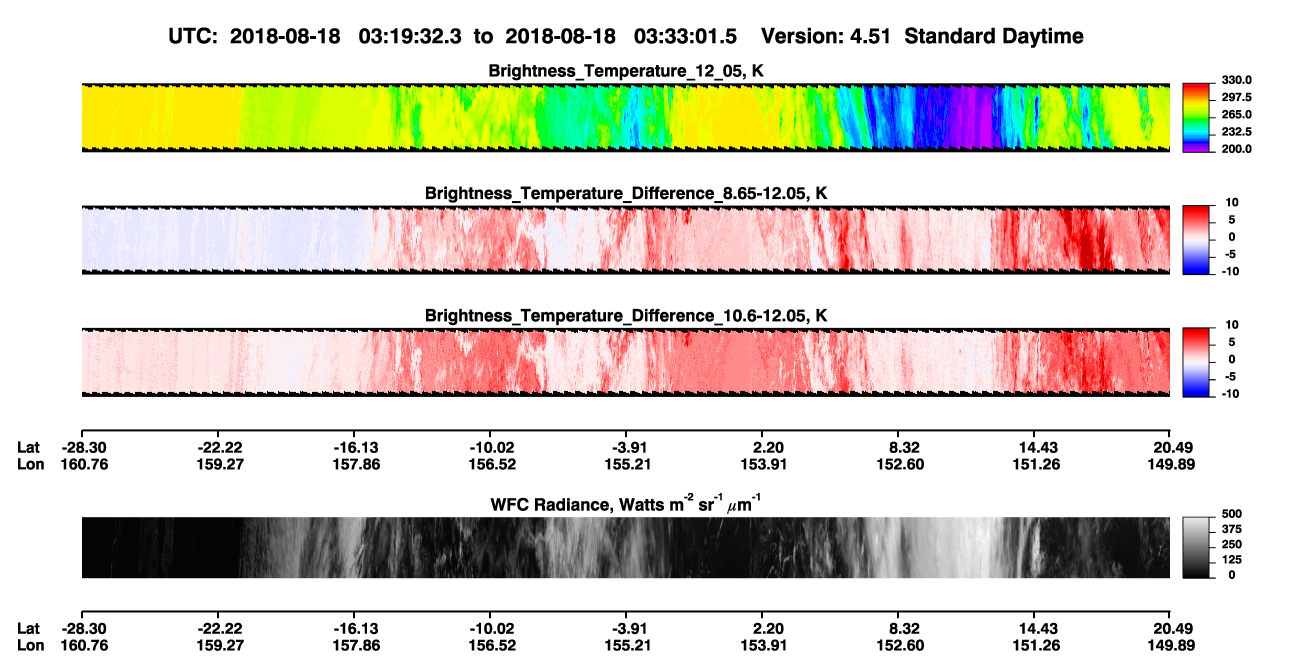Click the 'Lat' label below WFC Radiance panel
The width and height of the screenshot is (1300, 667).
[28, 628]
